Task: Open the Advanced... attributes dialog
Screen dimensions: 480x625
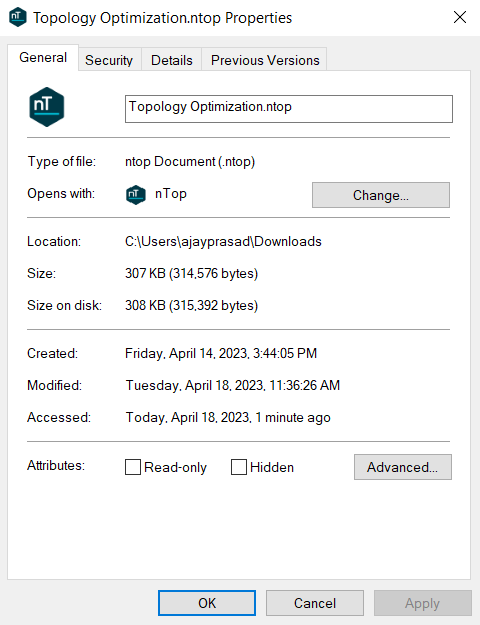Action: [403, 467]
